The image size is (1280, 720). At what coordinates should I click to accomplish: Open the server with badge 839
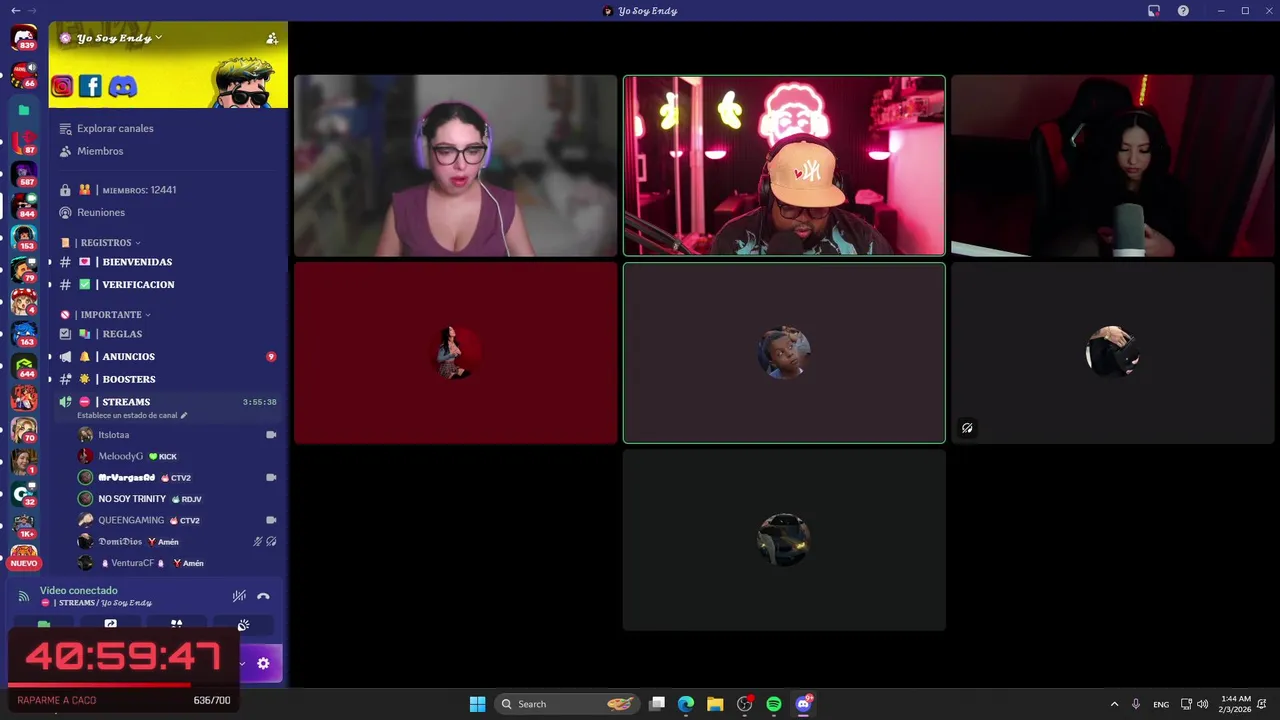pos(24,39)
